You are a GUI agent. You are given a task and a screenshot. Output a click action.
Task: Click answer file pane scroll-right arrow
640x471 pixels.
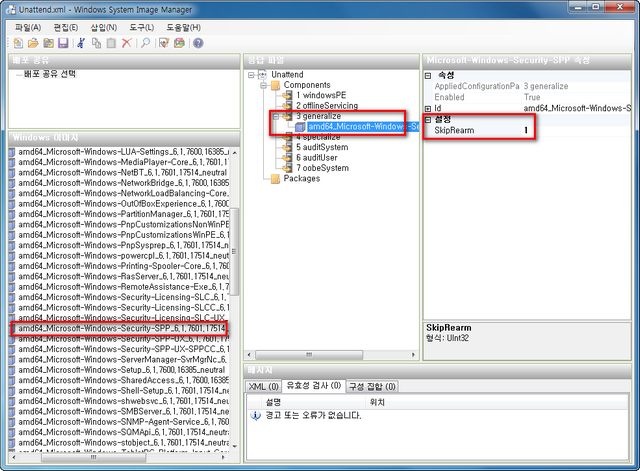tap(413, 355)
